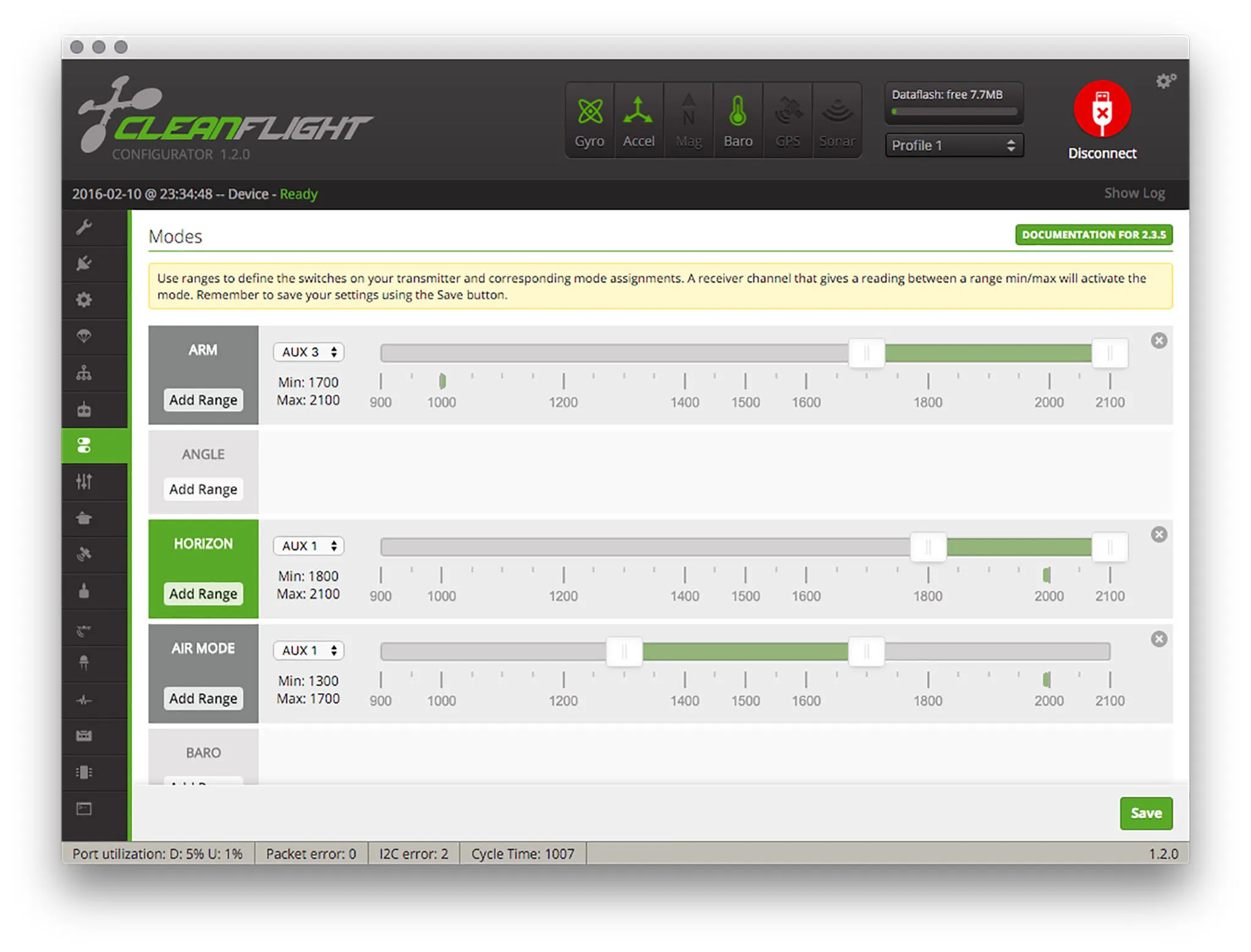Click Show Log link

(x=1134, y=194)
